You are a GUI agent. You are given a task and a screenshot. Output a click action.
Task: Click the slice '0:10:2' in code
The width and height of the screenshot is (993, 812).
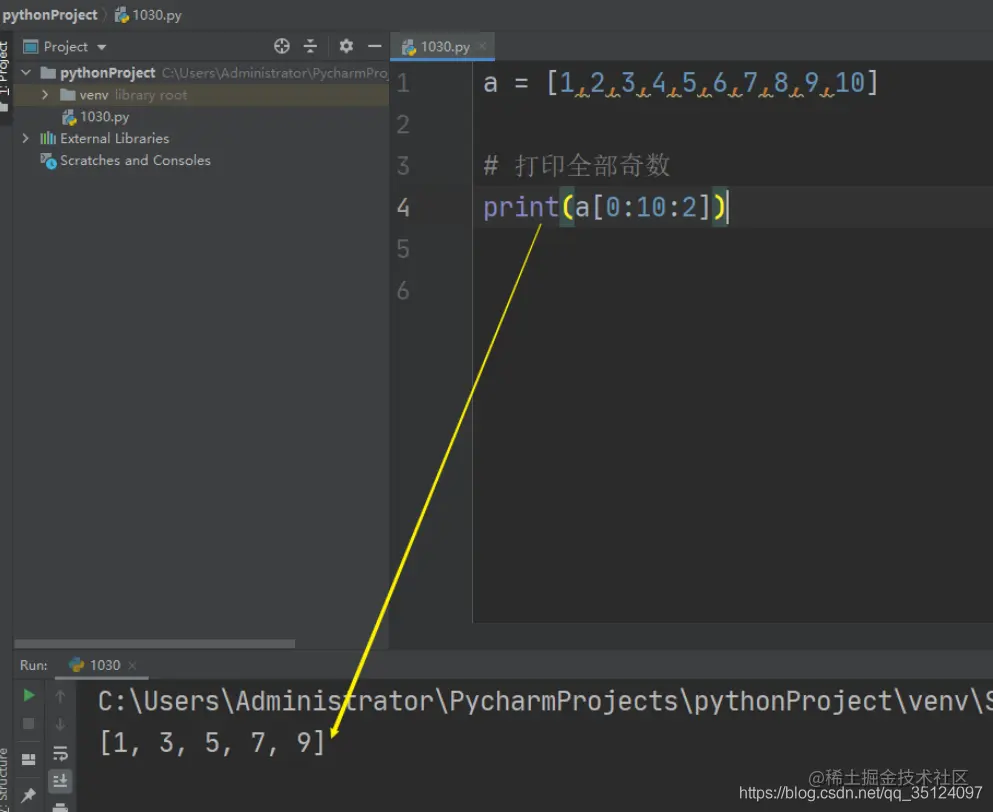coord(651,208)
